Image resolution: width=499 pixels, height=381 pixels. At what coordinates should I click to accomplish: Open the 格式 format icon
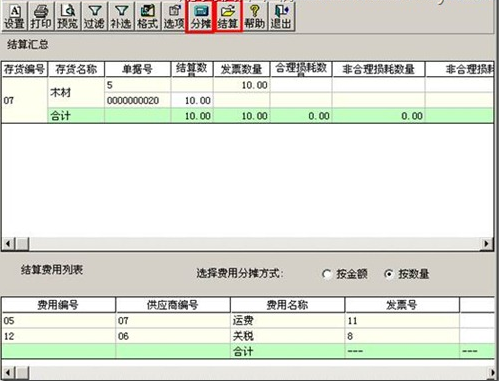147,17
